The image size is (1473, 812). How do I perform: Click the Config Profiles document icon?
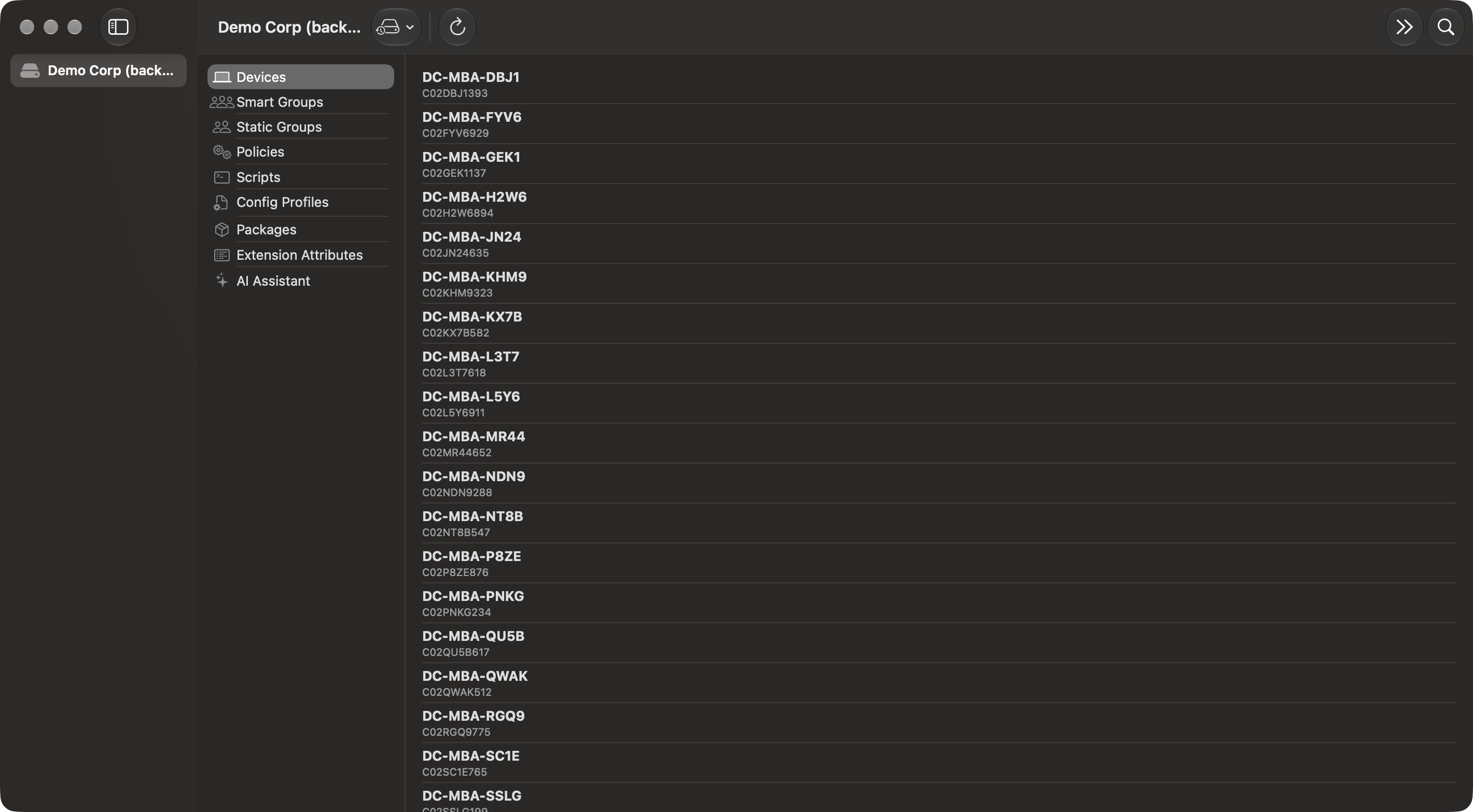pos(221,202)
